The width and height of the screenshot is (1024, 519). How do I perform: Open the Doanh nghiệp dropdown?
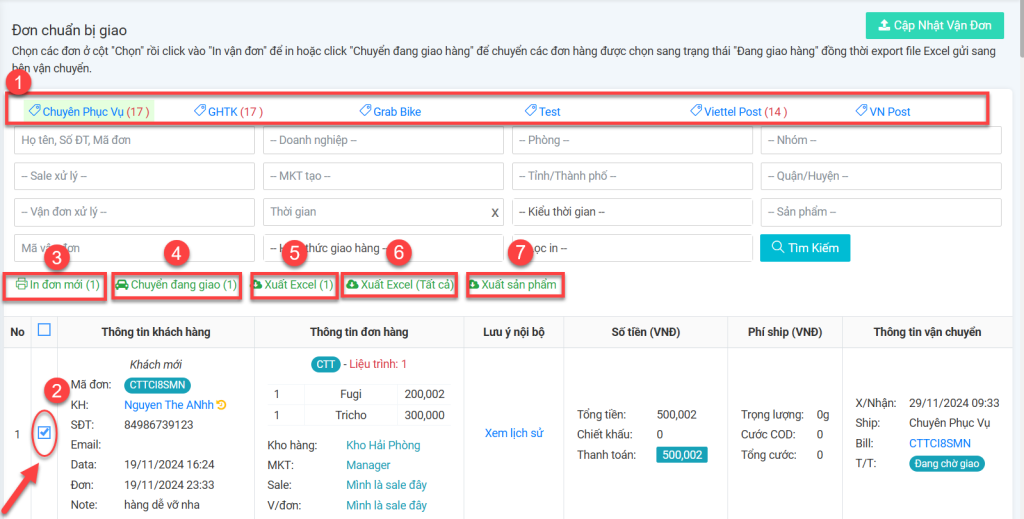[383, 140]
